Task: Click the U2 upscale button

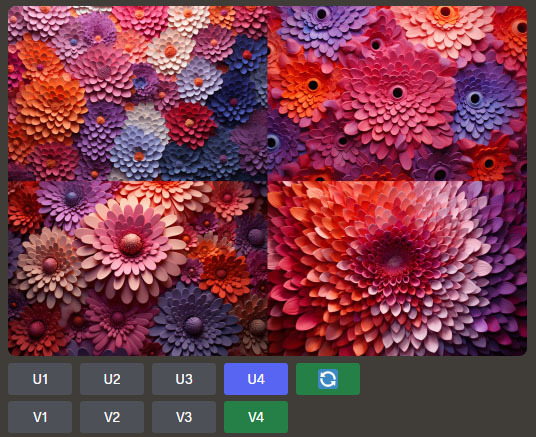Action: (x=112, y=379)
